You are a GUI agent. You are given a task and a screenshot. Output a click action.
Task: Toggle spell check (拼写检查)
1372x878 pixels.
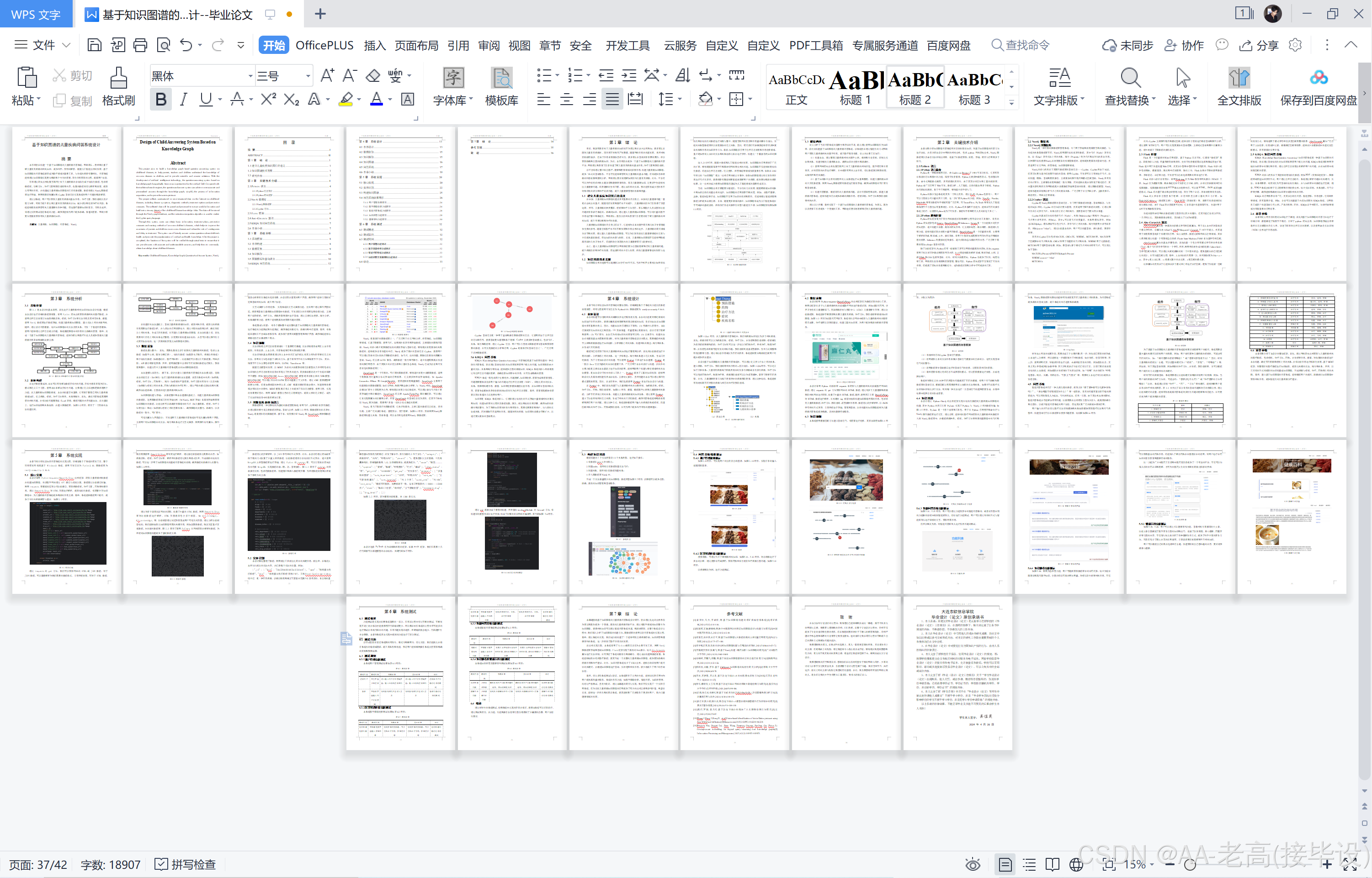(186, 864)
